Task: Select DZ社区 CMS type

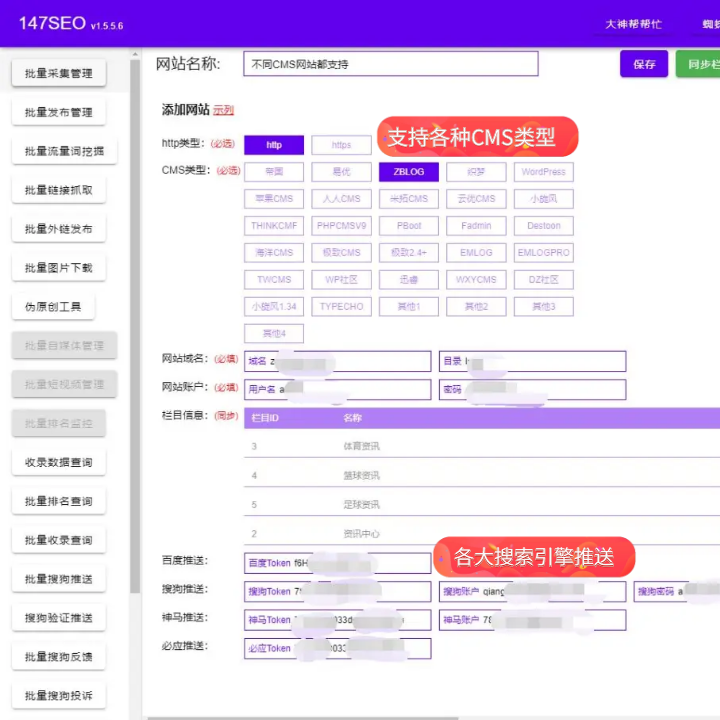Action: coord(544,280)
